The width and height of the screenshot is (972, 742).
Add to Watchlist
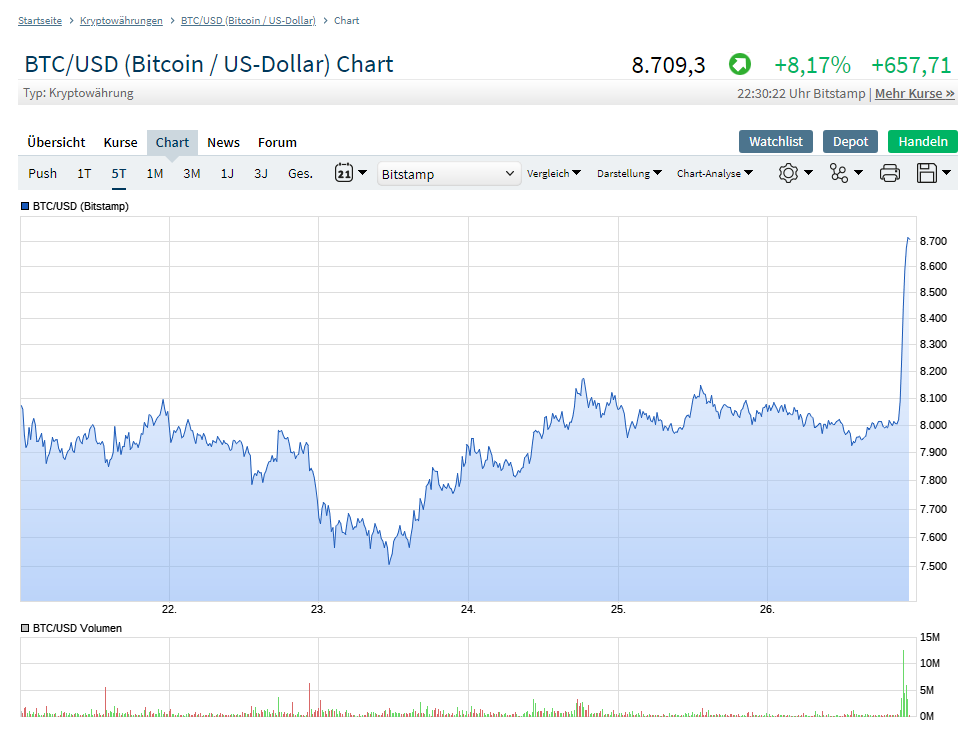tap(776, 141)
